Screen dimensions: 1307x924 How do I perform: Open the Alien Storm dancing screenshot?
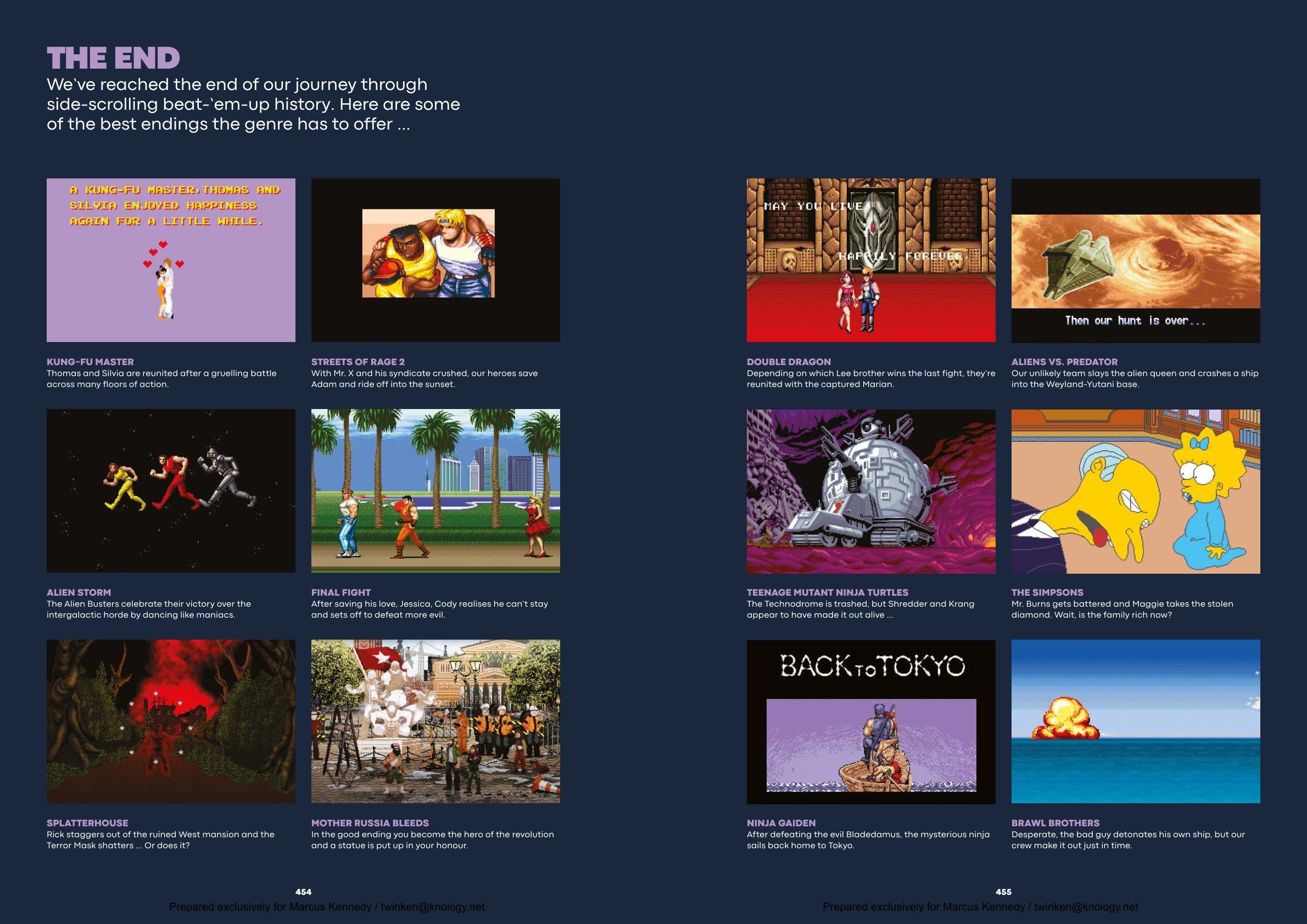click(171, 490)
